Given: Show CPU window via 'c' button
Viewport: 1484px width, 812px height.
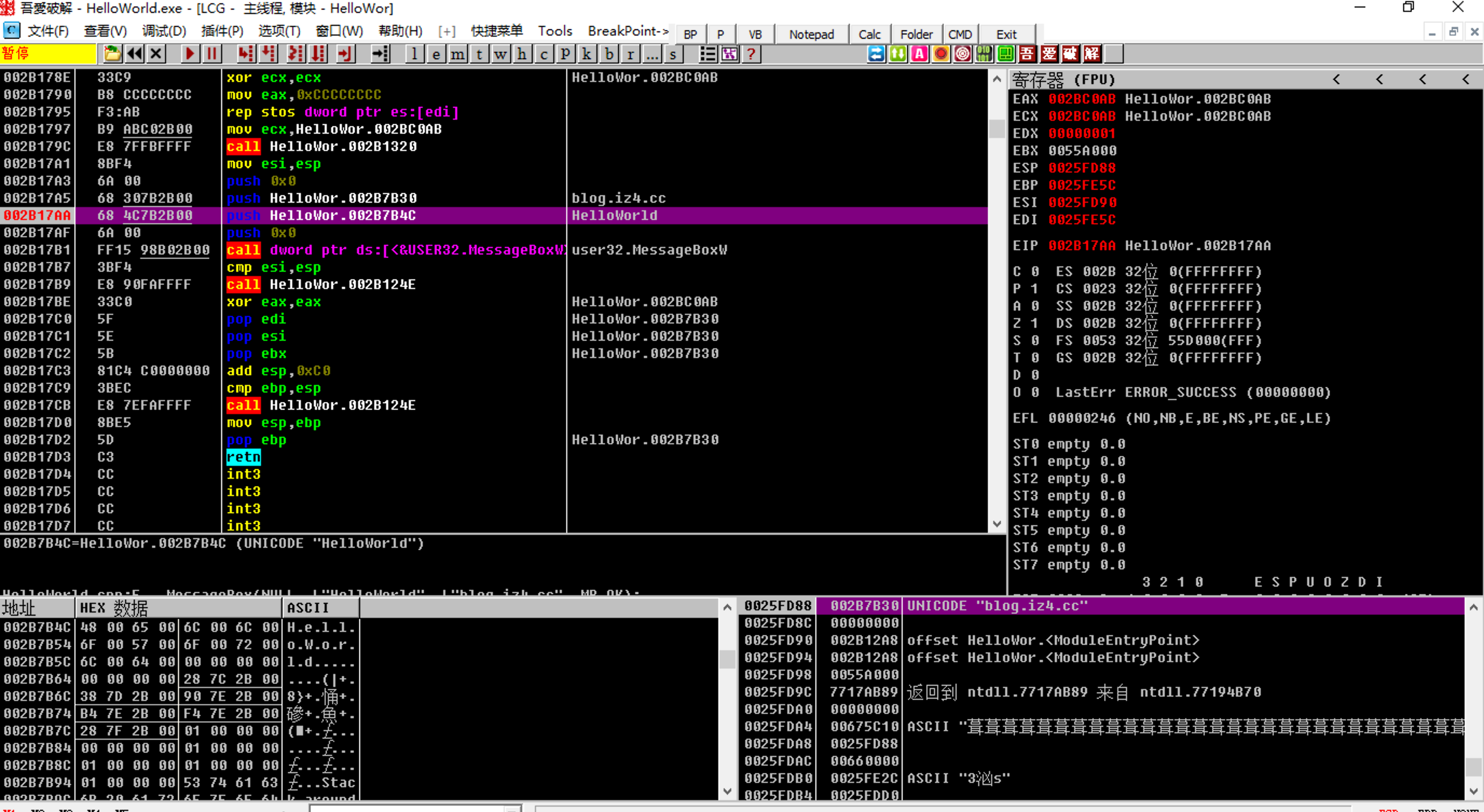Looking at the screenshot, I should [544, 54].
